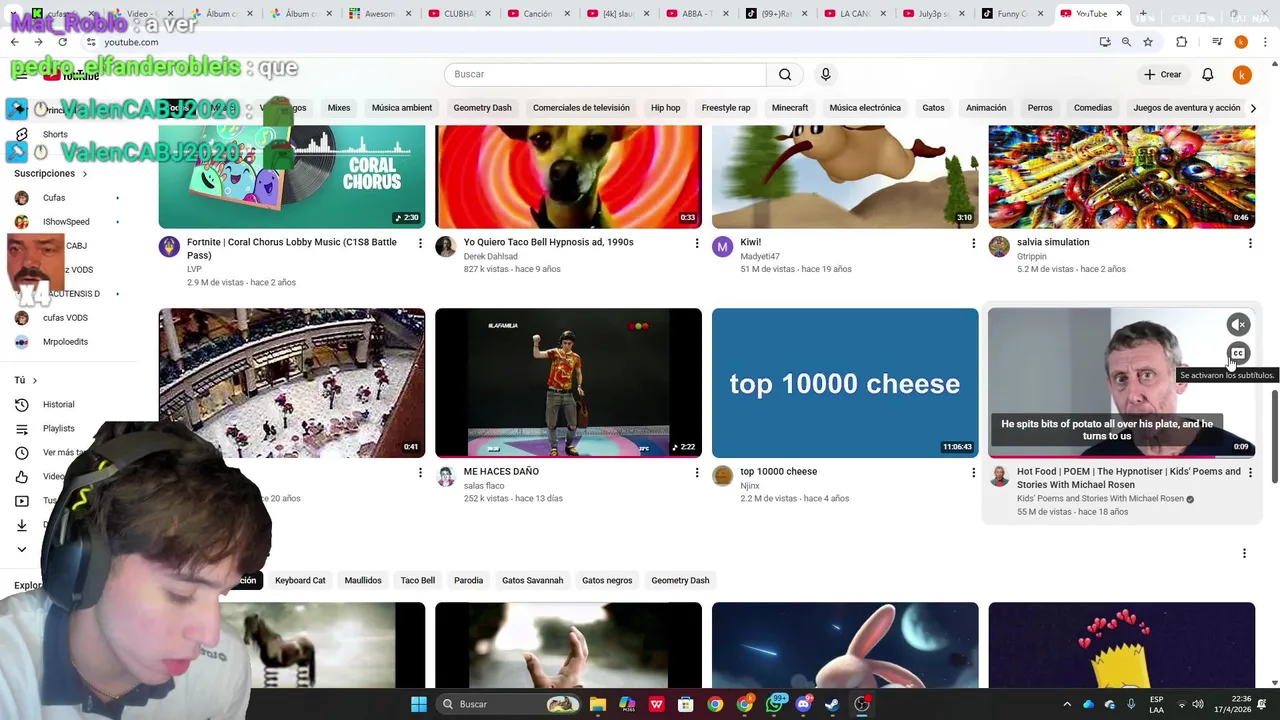
Task: Open the shelf options three-dot menu above Keyboard Cat chips
Action: point(1244,553)
